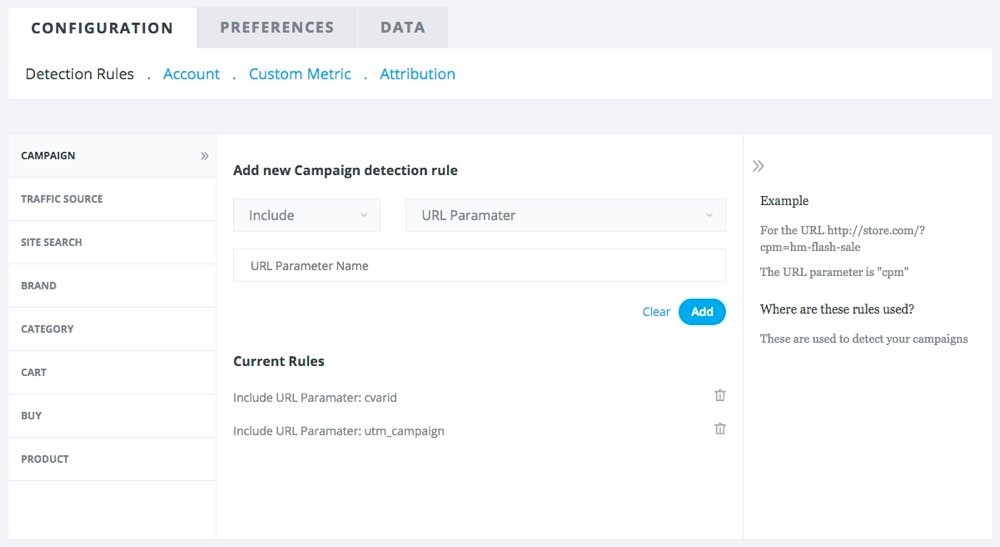The height and width of the screenshot is (547, 1000).
Task: Click the example URL text with cpm=hm-flash-sale
Action: tap(842, 238)
